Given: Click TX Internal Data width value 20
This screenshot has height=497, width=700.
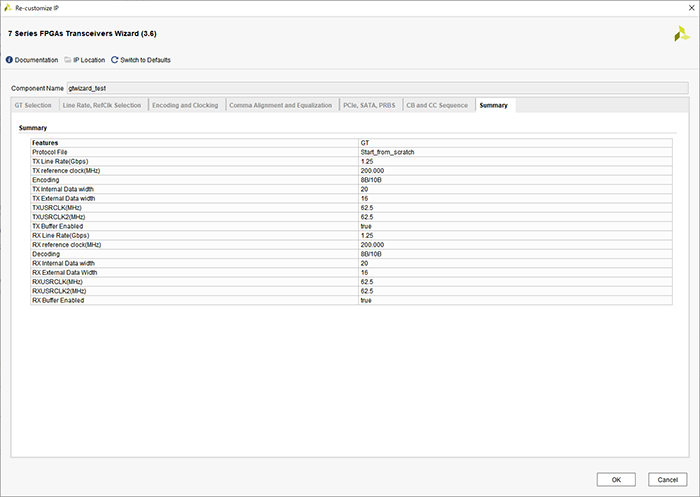Looking at the screenshot, I should tap(364, 189).
